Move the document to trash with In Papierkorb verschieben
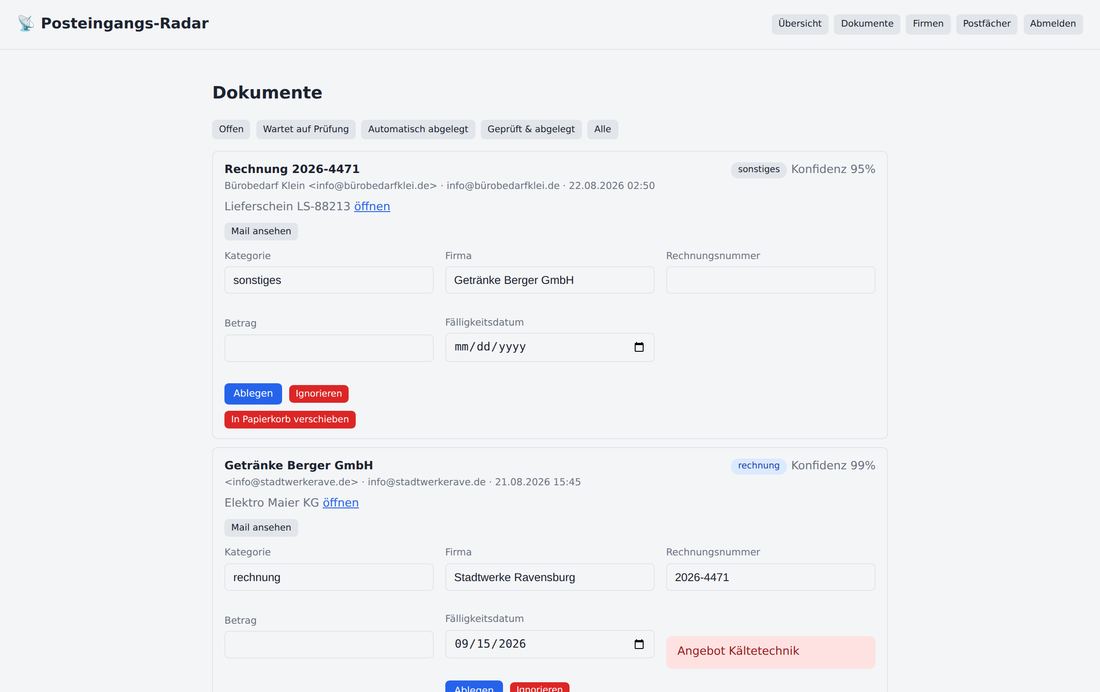 pyautogui.click(x=290, y=419)
